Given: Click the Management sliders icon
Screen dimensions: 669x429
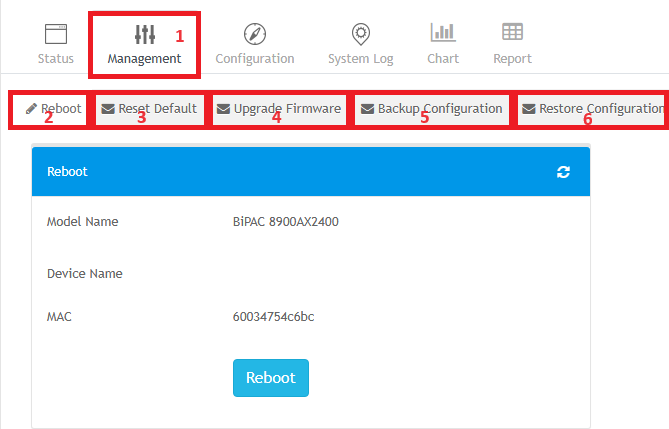Looking at the screenshot, I should [x=145, y=33].
